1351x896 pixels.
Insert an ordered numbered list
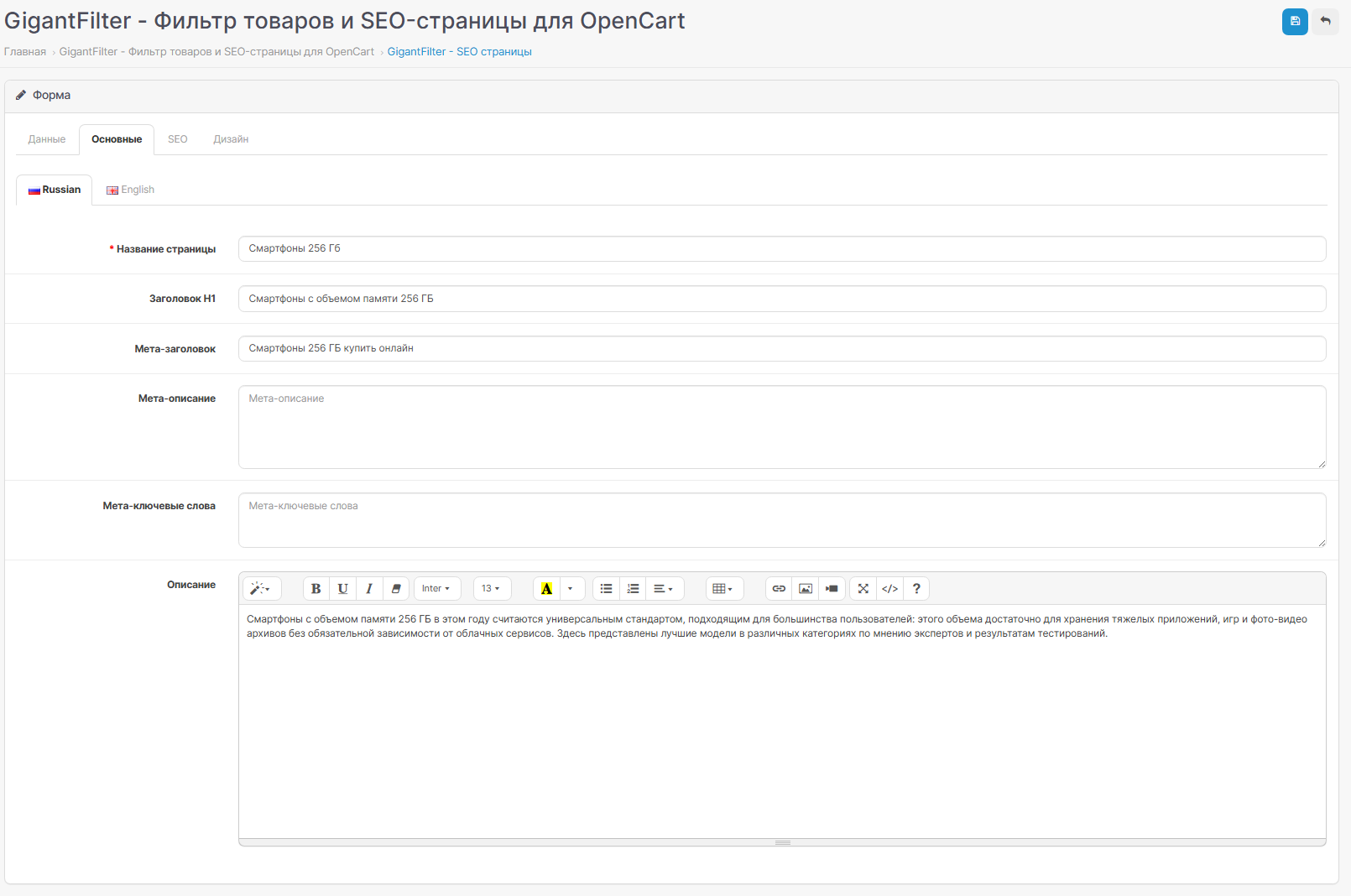tap(633, 589)
